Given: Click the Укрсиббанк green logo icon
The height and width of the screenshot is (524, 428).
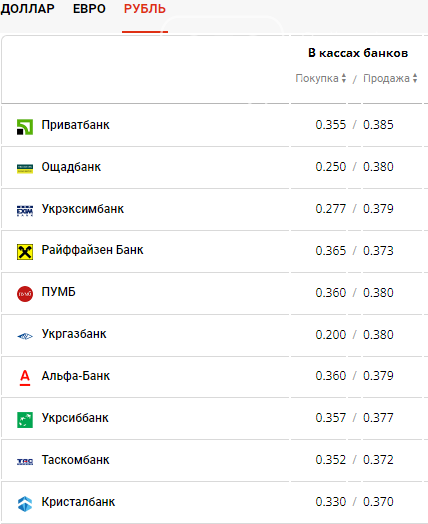Looking at the screenshot, I should (x=25, y=420).
